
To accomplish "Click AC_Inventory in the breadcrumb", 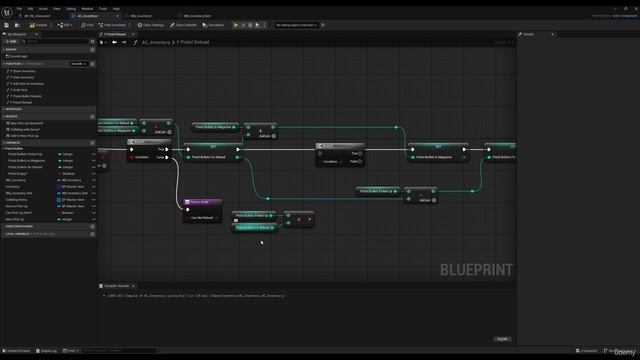I will [x=156, y=42].
